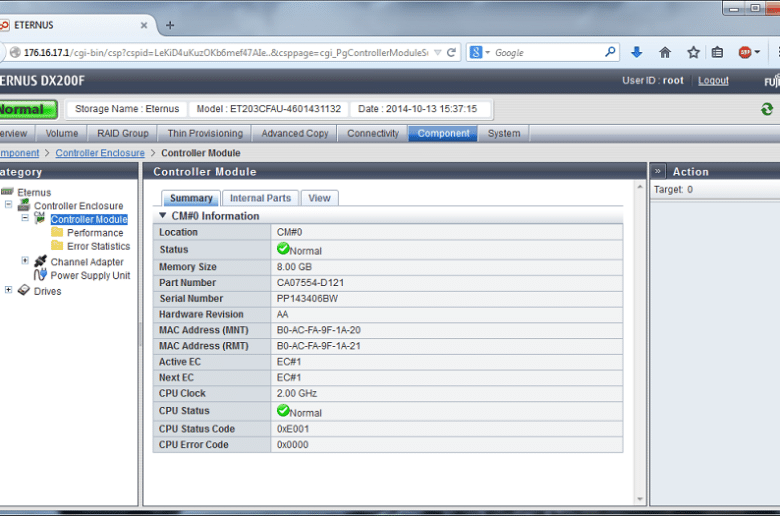Click the site identity globe icon
This screenshot has width=780, height=516.
pos(15,52)
